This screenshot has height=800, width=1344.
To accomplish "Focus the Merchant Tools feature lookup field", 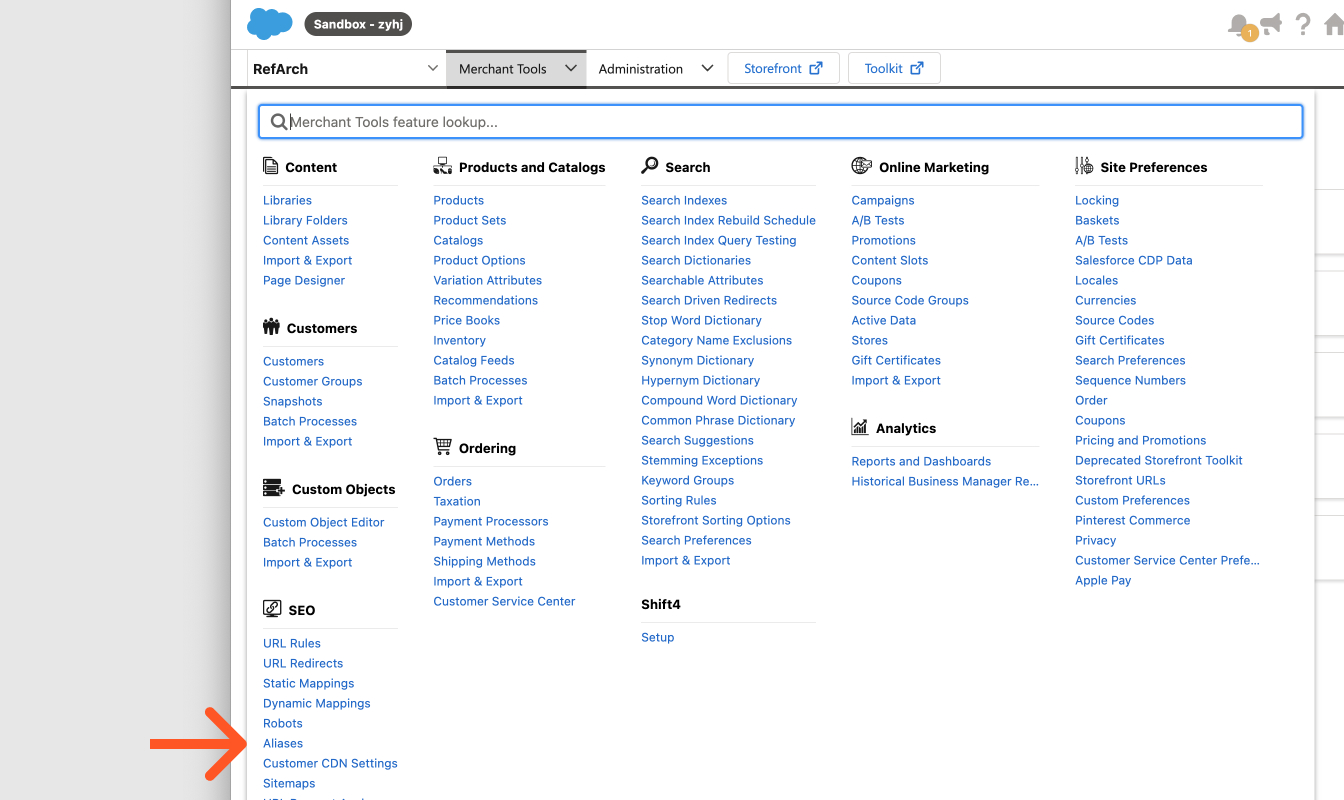I will click(781, 122).
